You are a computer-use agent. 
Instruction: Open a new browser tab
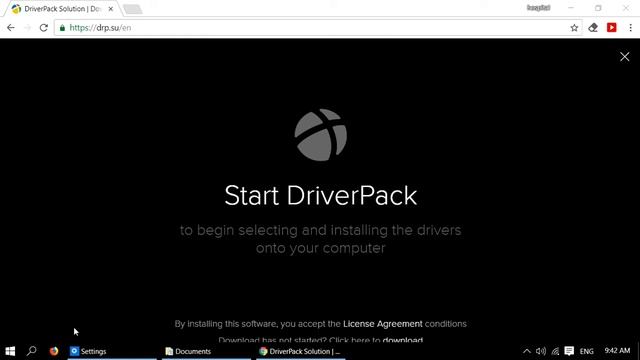[132, 9]
